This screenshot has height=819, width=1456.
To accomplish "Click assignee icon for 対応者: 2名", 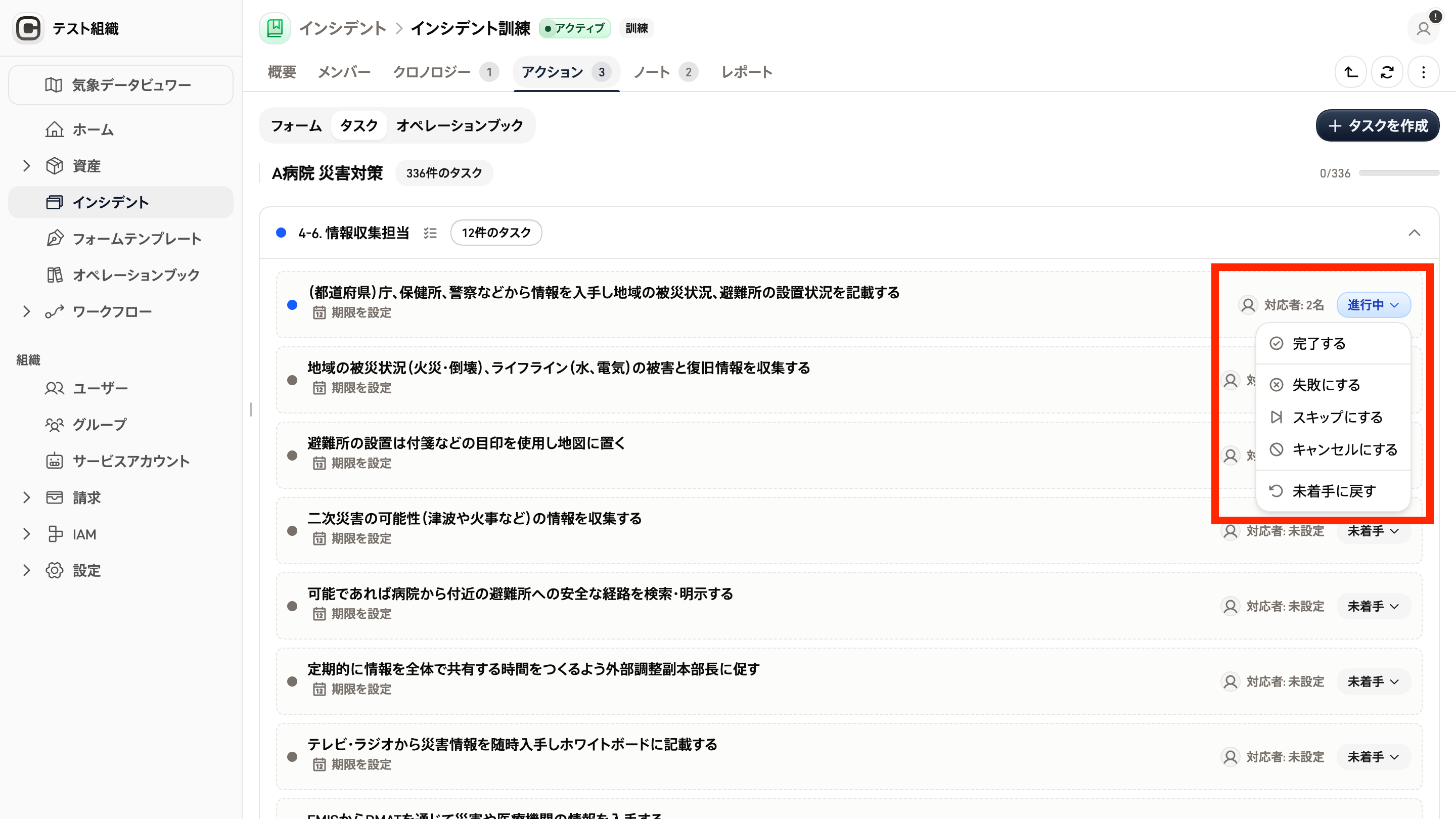I will (1247, 305).
